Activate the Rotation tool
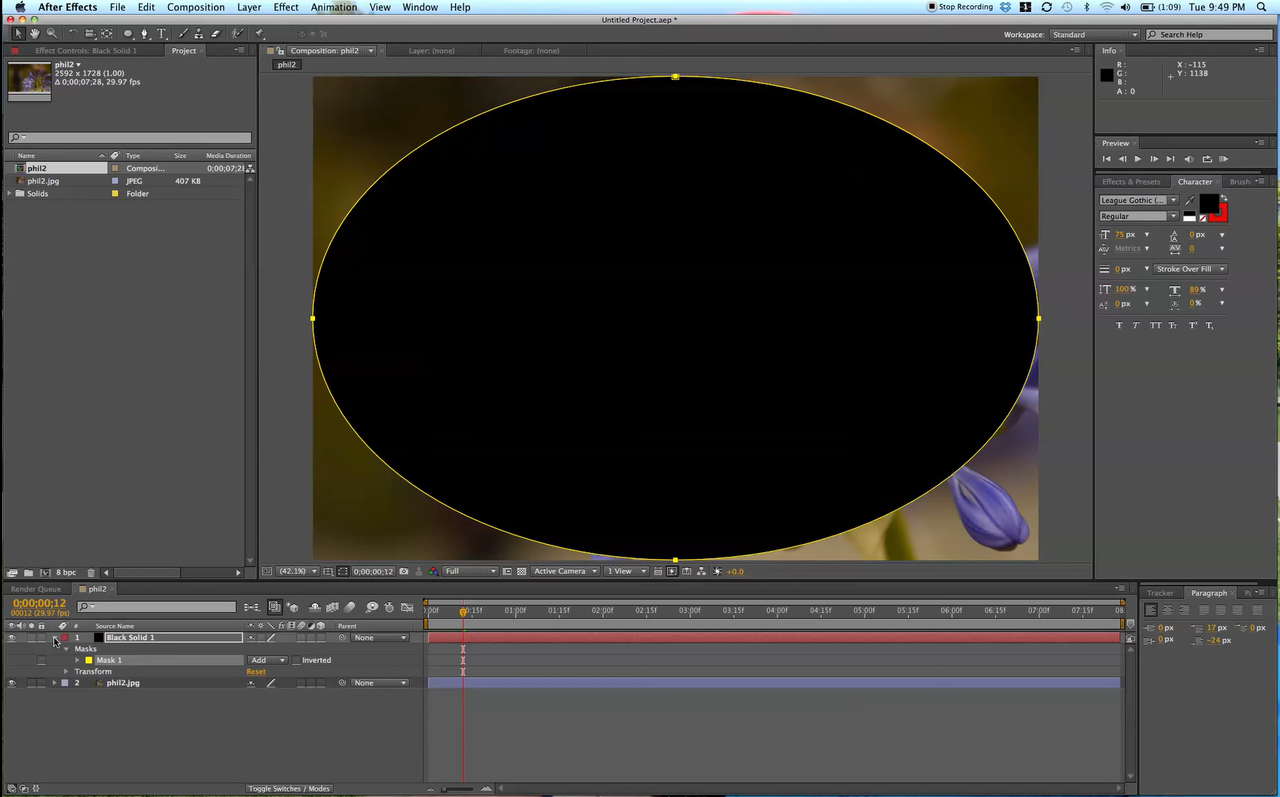Screen dimensions: 1280x797 pos(73,32)
